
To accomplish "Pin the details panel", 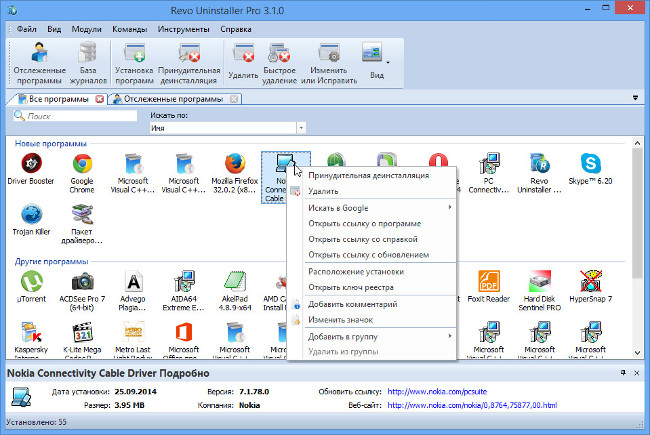I will tap(623, 373).
